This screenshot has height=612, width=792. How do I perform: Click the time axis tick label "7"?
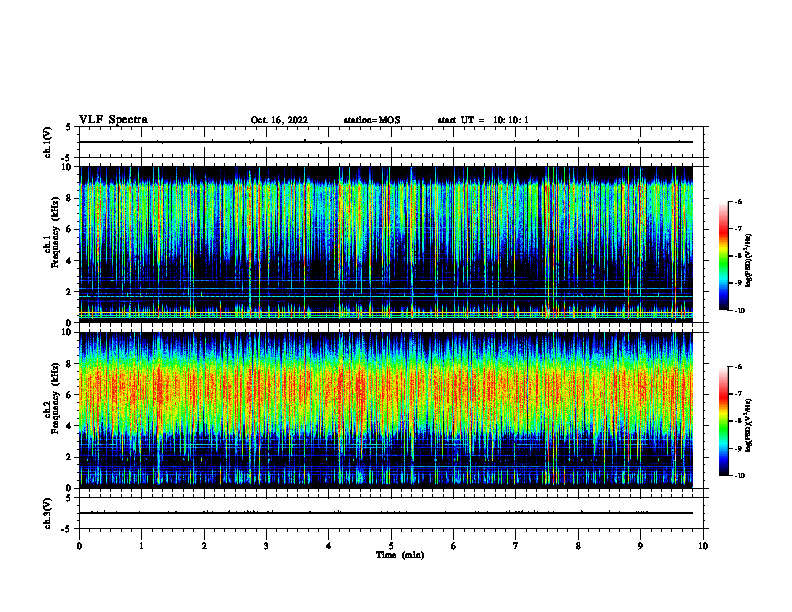(516, 546)
